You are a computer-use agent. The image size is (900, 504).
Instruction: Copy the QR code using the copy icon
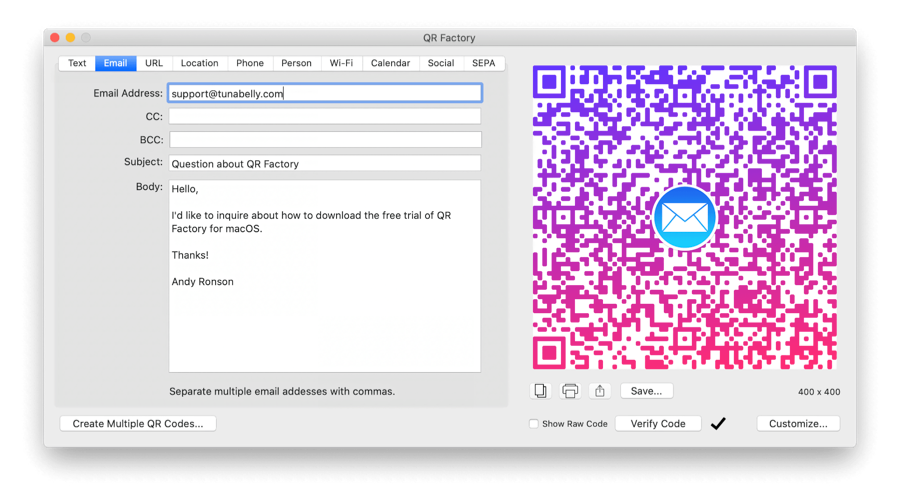pyautogui.click(x=540, y=391)
